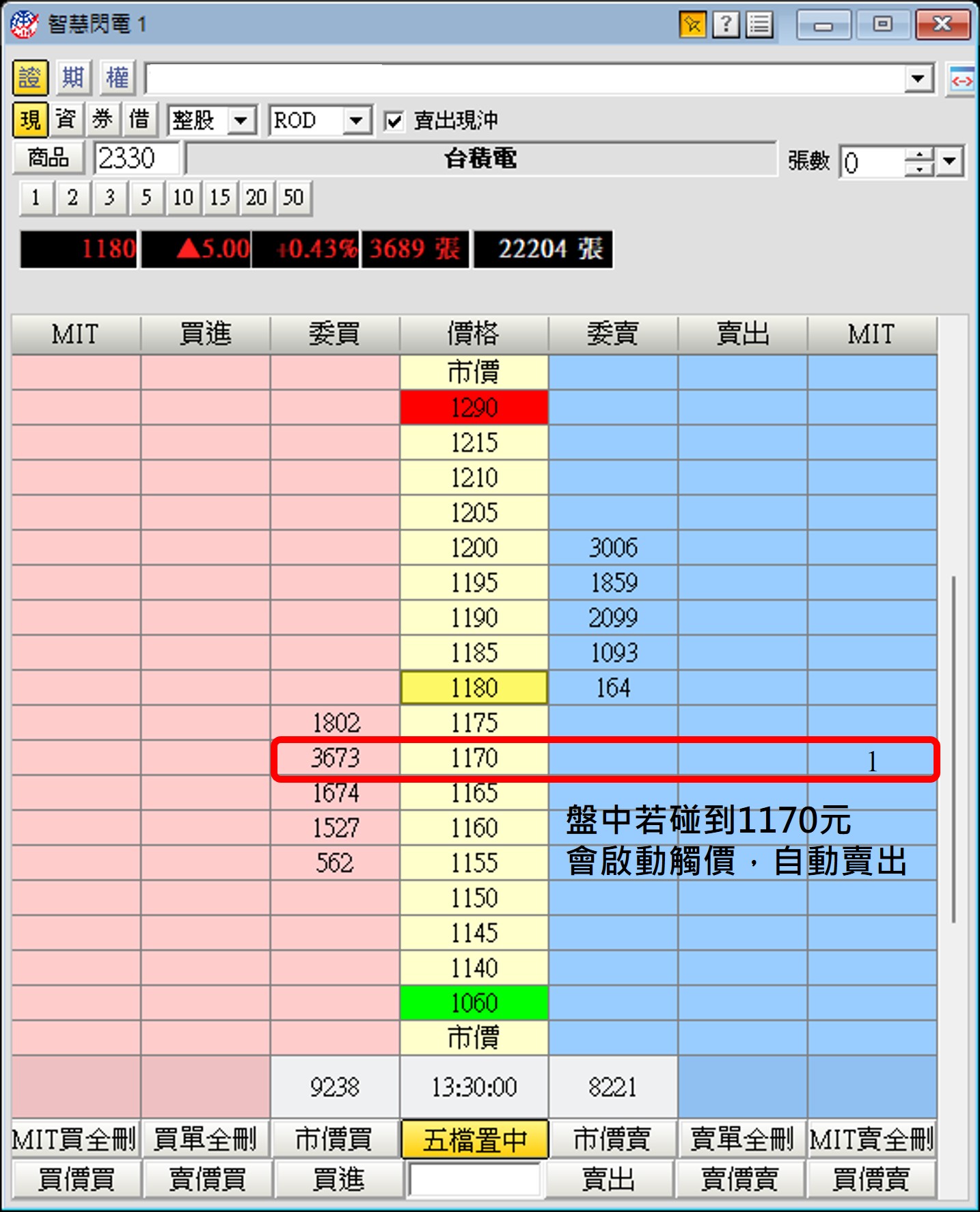This screenshot has height=1212, width=980.
Task: Set quantity with the 15 preset button
Action: pos(220,198)
